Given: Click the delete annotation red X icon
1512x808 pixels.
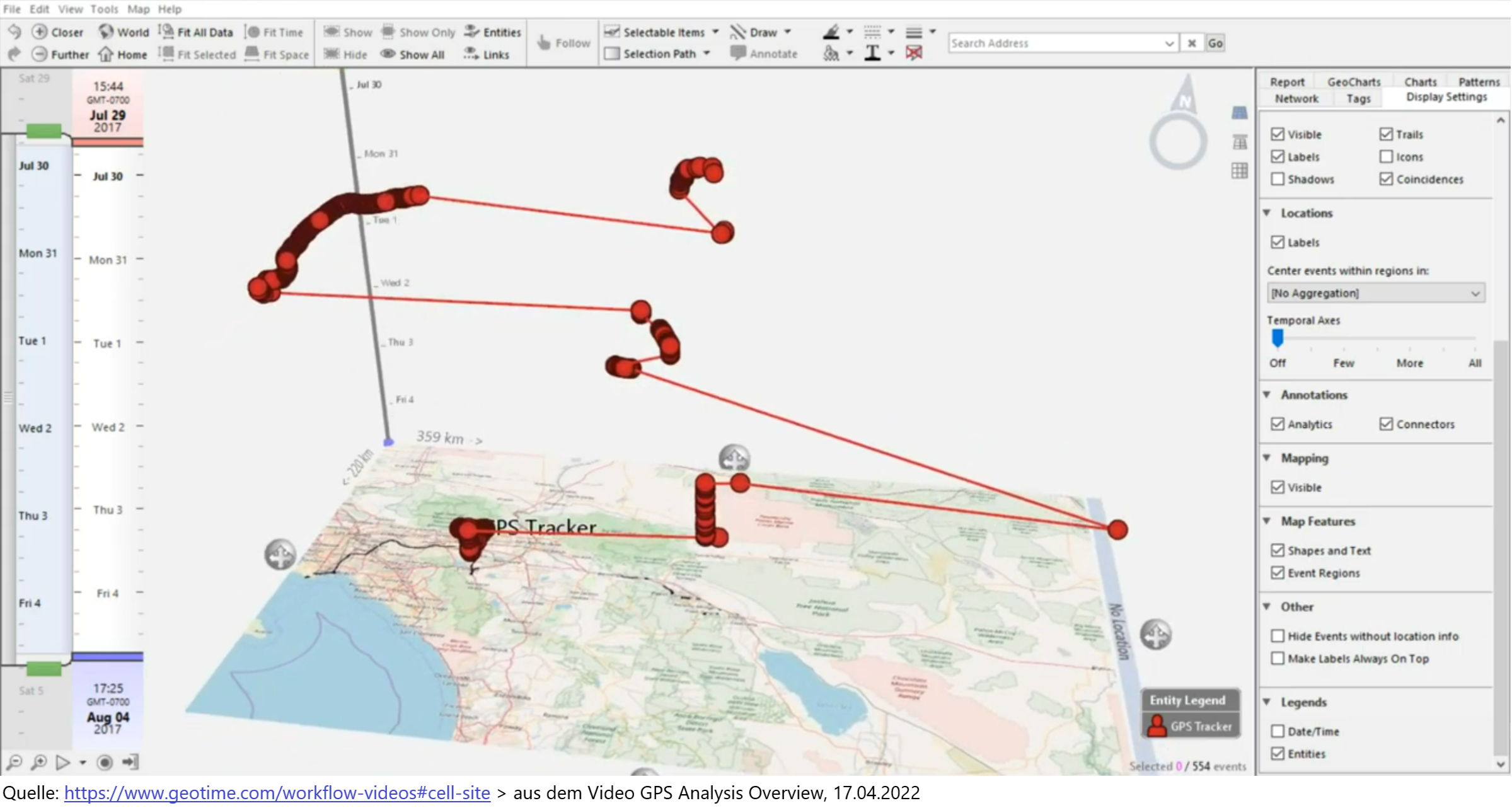Looking at the screenshot, I should [914, 53].
